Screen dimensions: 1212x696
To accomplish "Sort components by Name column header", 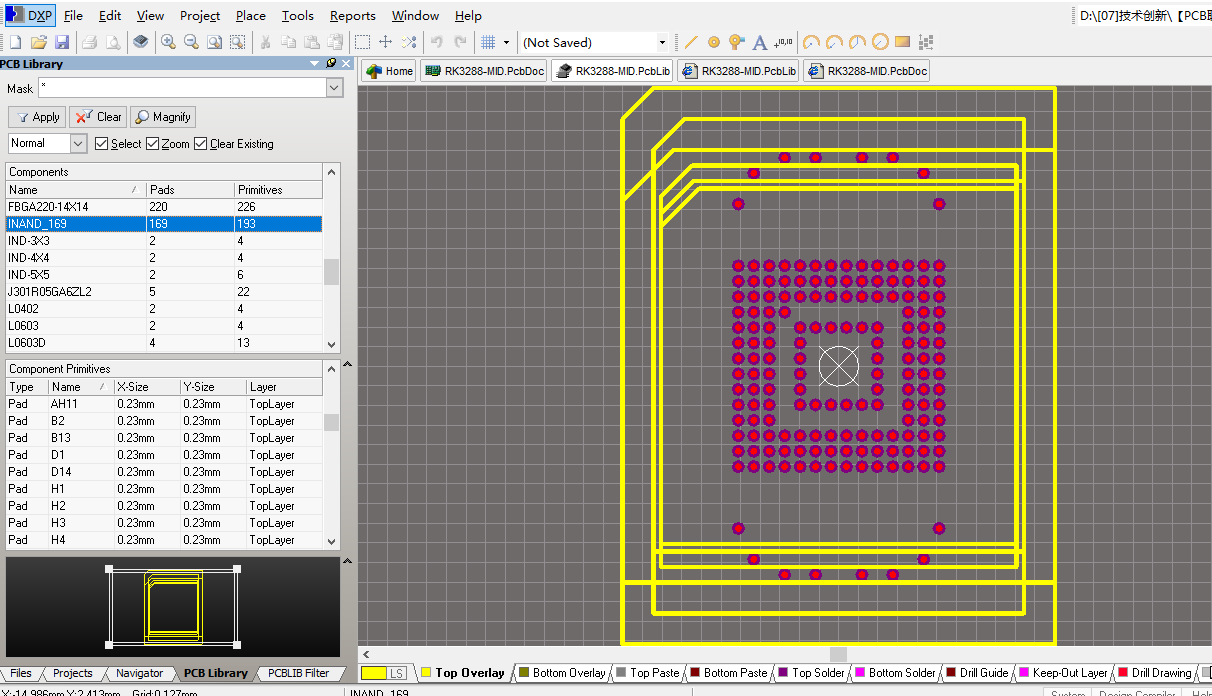I will 75,189.
